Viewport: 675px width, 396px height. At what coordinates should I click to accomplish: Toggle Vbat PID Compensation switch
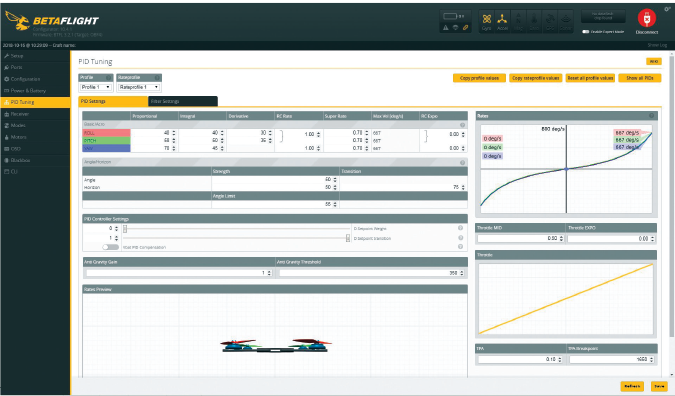click(x=110, y=247)
